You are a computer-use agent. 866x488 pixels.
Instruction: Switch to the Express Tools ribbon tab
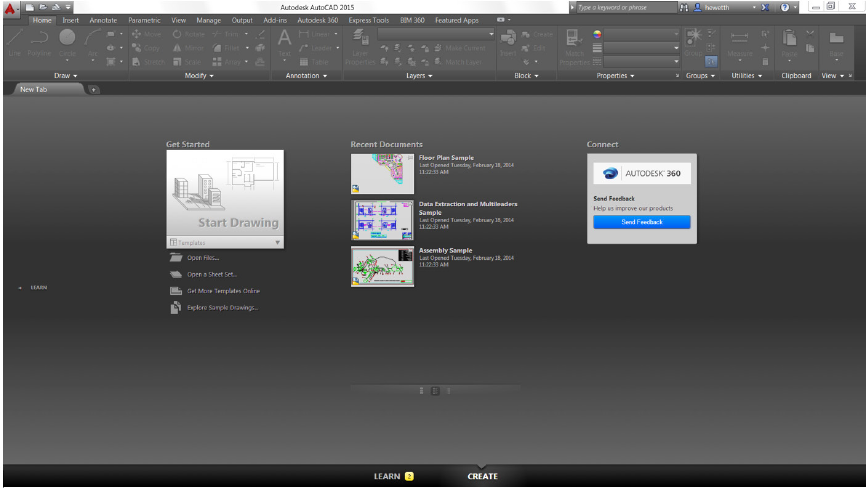(x=368, y=20)
